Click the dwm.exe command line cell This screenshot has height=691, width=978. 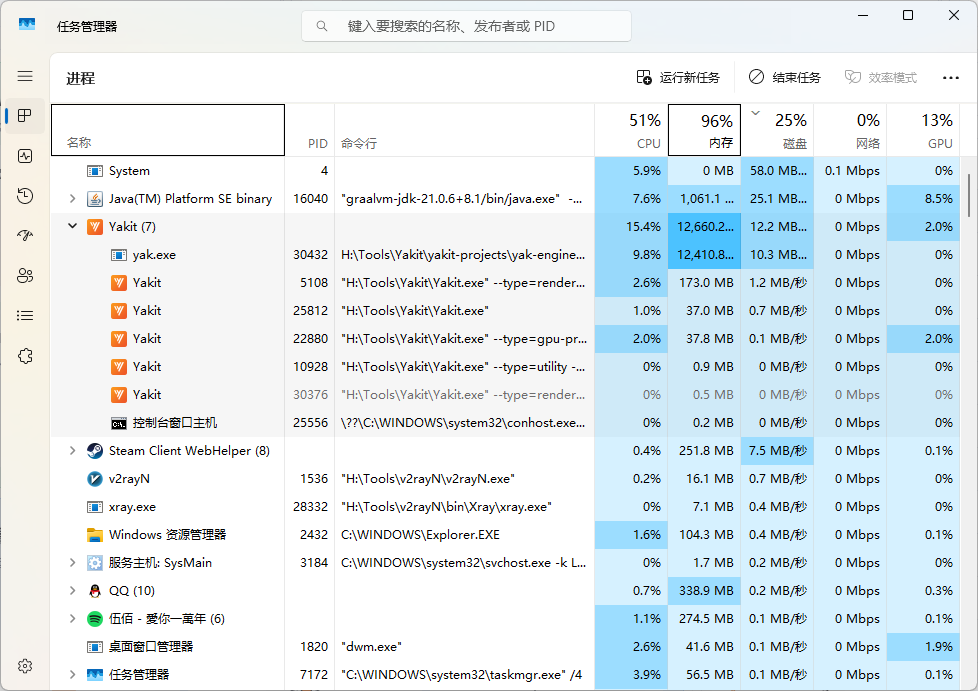coord(465,647)
